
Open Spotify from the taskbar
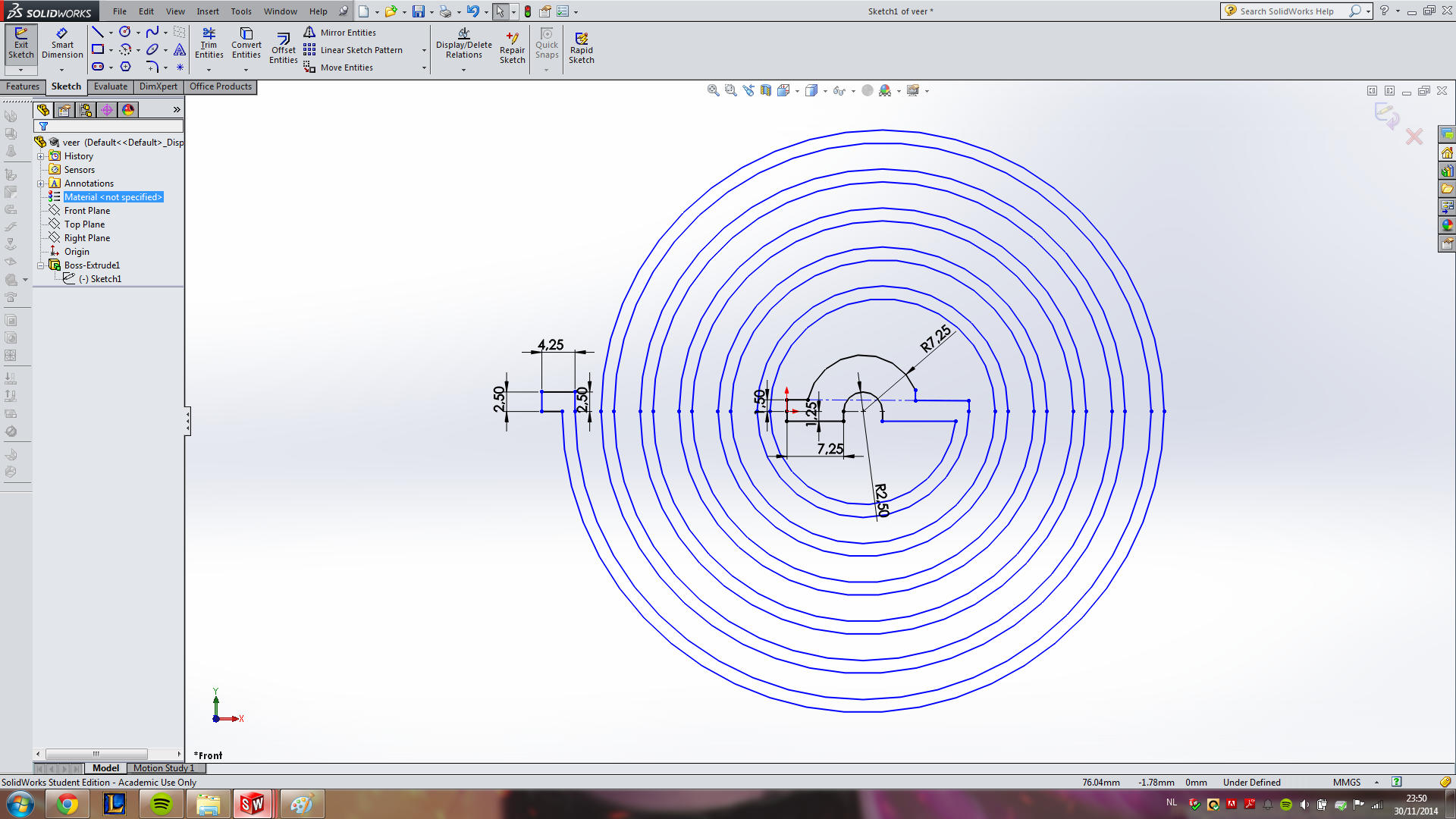[162, 804]
